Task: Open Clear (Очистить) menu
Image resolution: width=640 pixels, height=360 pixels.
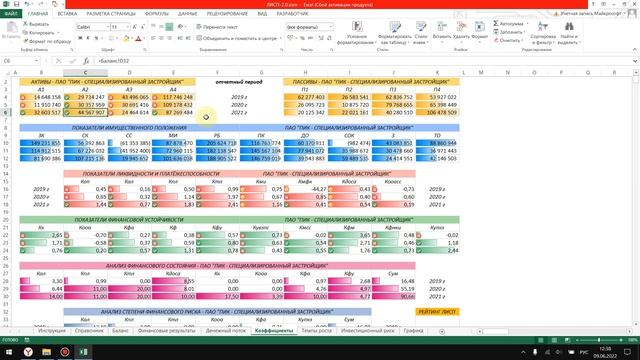Action: tap(507, 40)
